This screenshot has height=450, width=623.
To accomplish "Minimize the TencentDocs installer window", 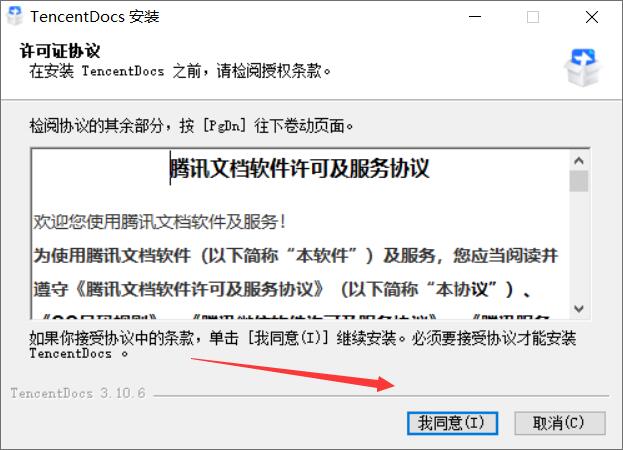I will tap(475, 17).
